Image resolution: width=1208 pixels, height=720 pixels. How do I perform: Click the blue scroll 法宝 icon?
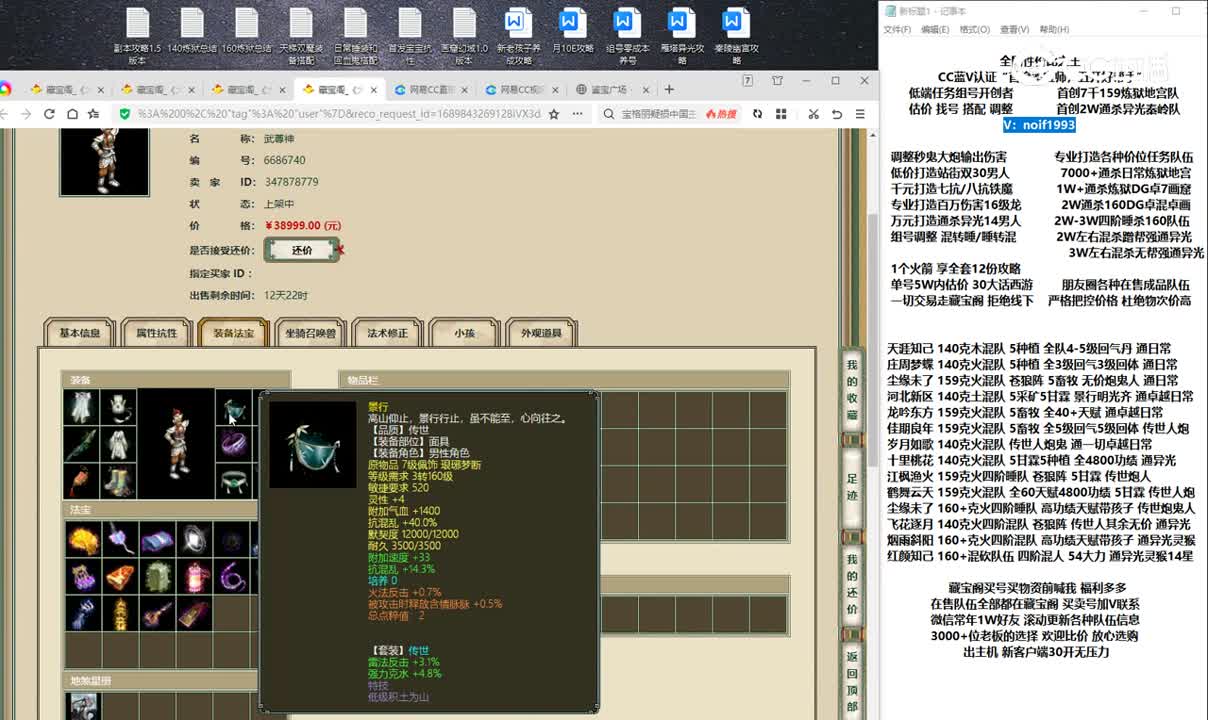(157, 540)
